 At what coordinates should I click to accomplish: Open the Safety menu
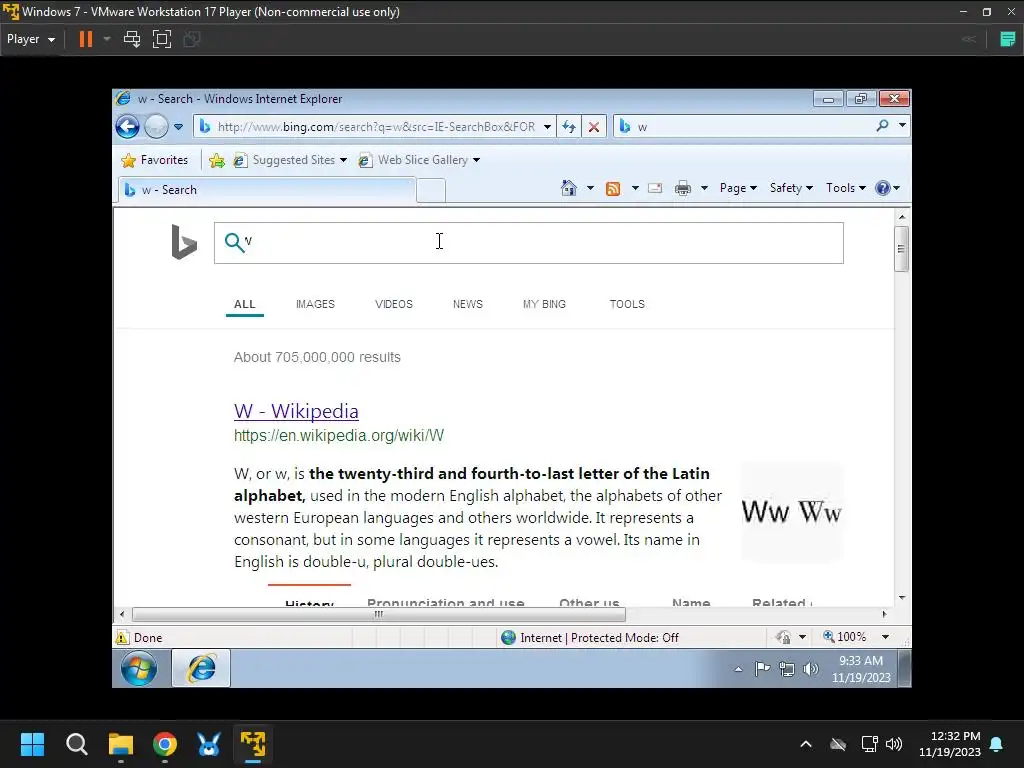point(791,188)
